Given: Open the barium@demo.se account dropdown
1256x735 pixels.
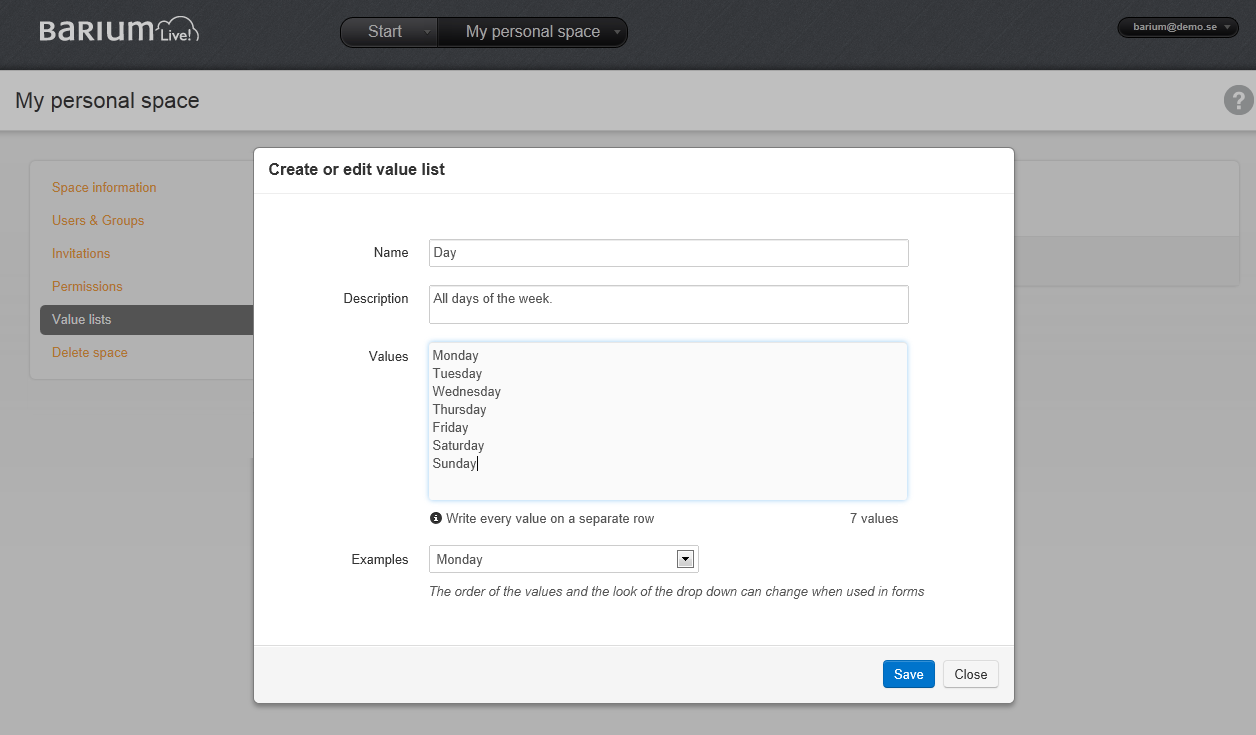Looking at the screenshot, I should [x=1177, y=27].
